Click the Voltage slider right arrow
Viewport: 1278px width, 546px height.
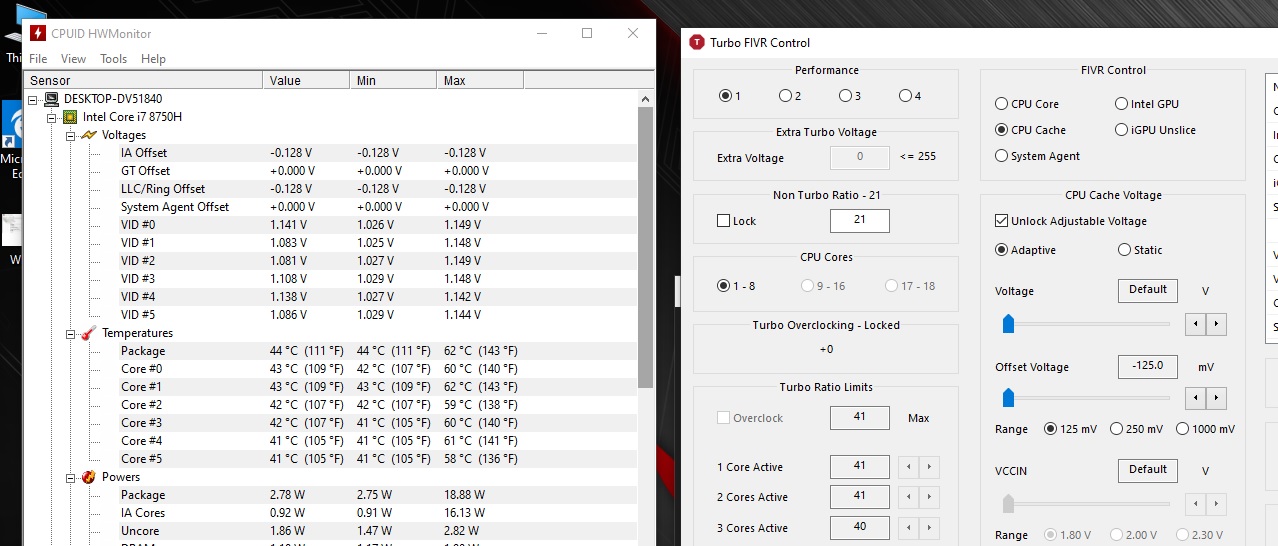[1216, 324]
